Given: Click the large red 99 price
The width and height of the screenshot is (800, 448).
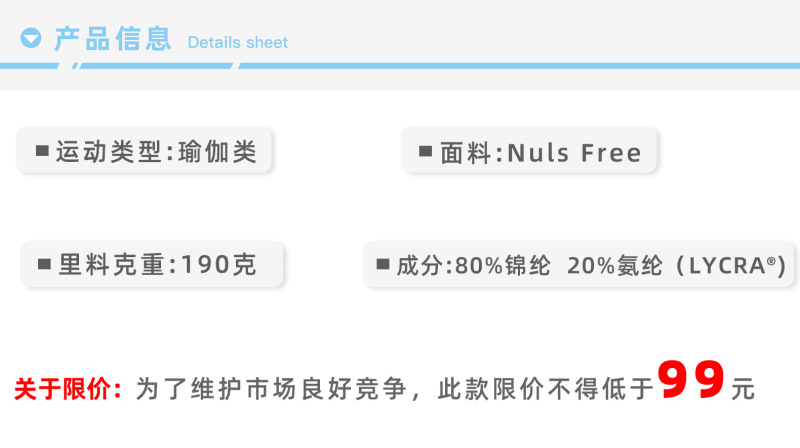Looking at the screenshot, I should pyautogui.click(x=691, y=380).
